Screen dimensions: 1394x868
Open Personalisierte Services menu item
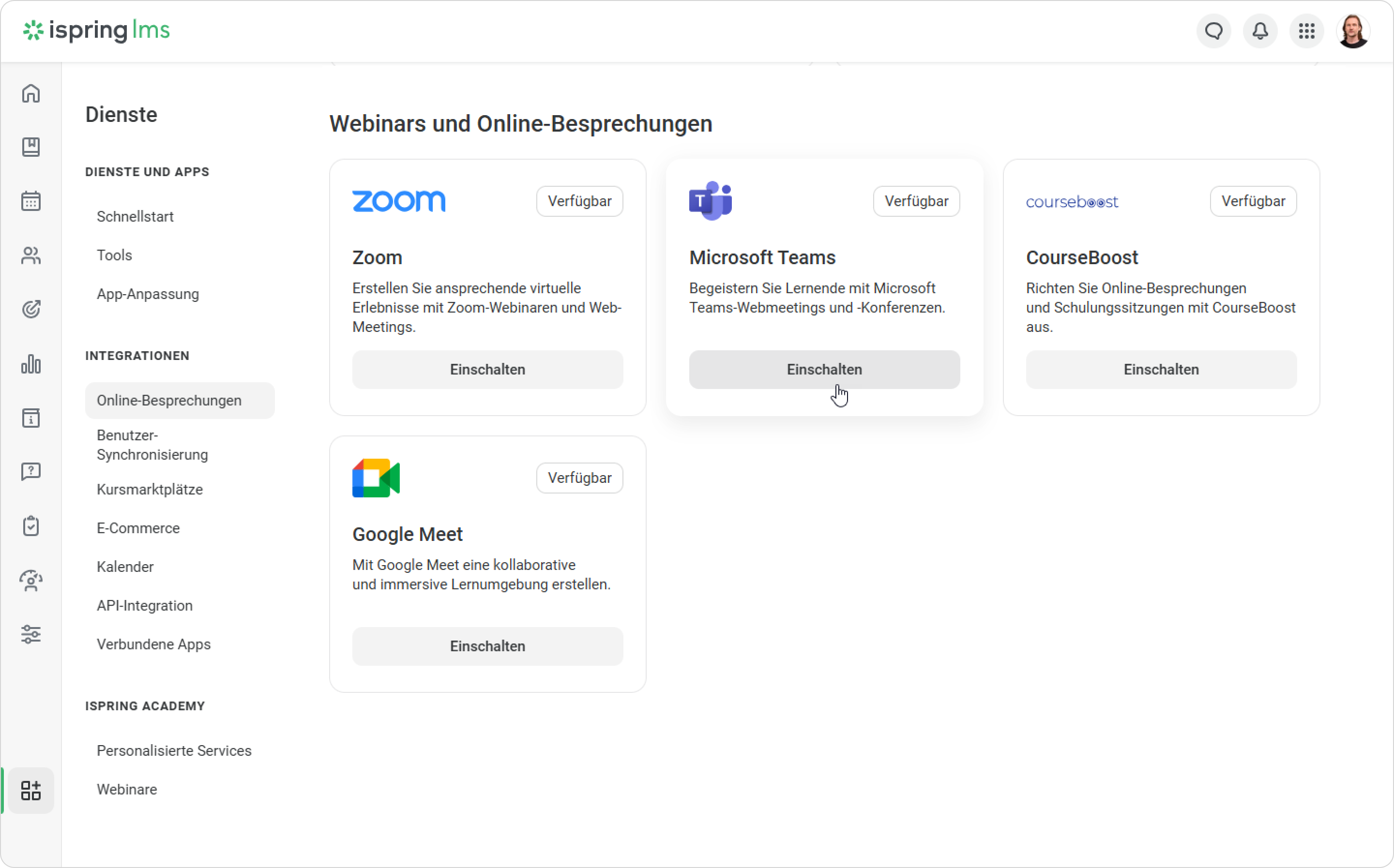(x=174, y=751)
